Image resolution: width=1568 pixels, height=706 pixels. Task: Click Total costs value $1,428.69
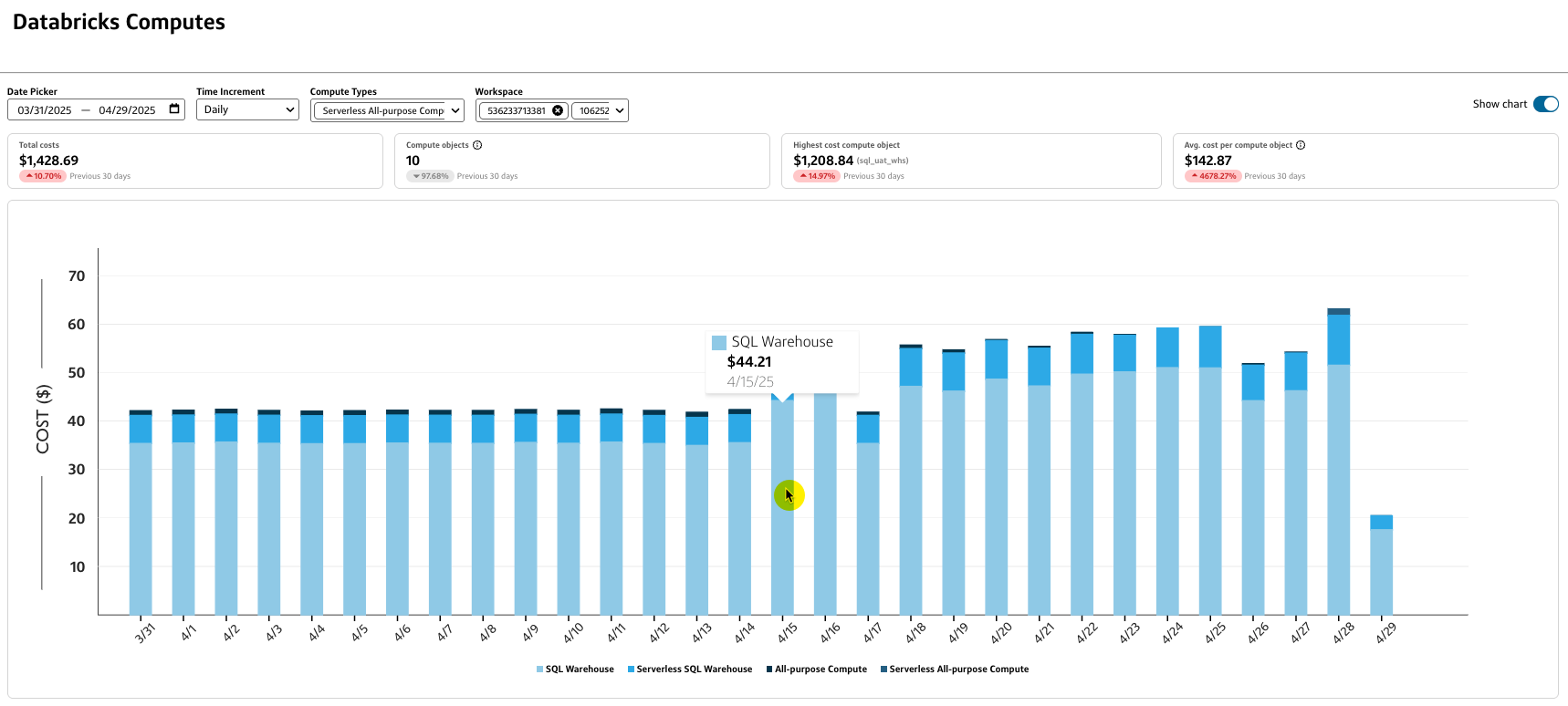(48, 161)
